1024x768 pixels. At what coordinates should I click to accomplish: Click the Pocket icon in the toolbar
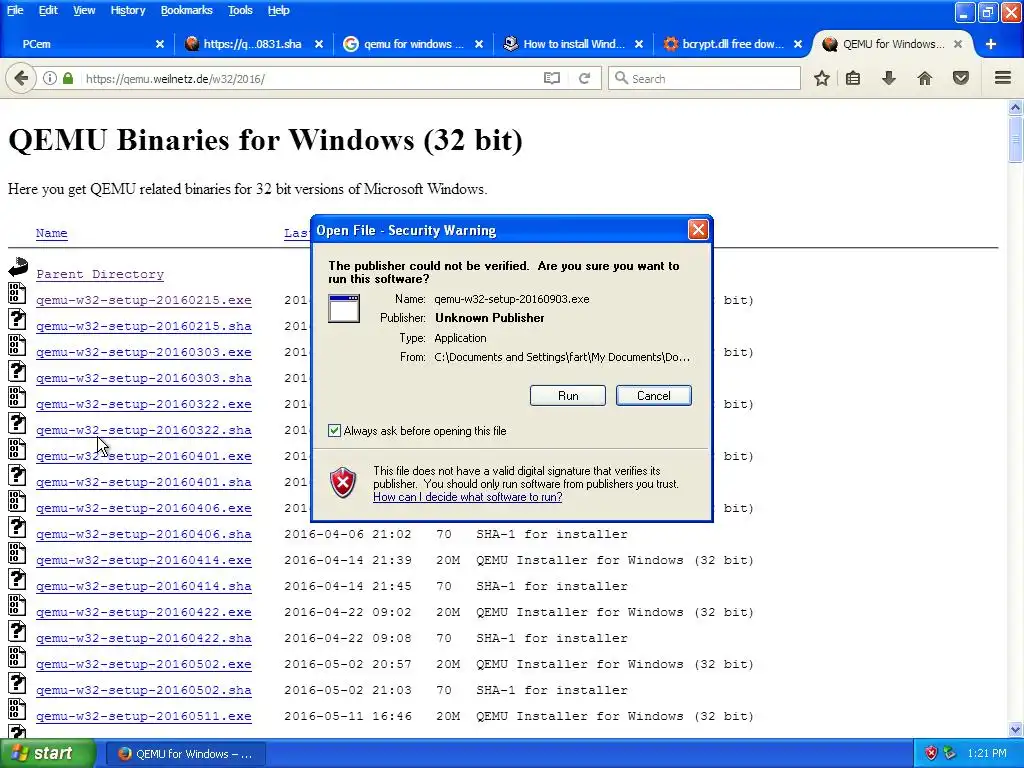tap(961, 78)
